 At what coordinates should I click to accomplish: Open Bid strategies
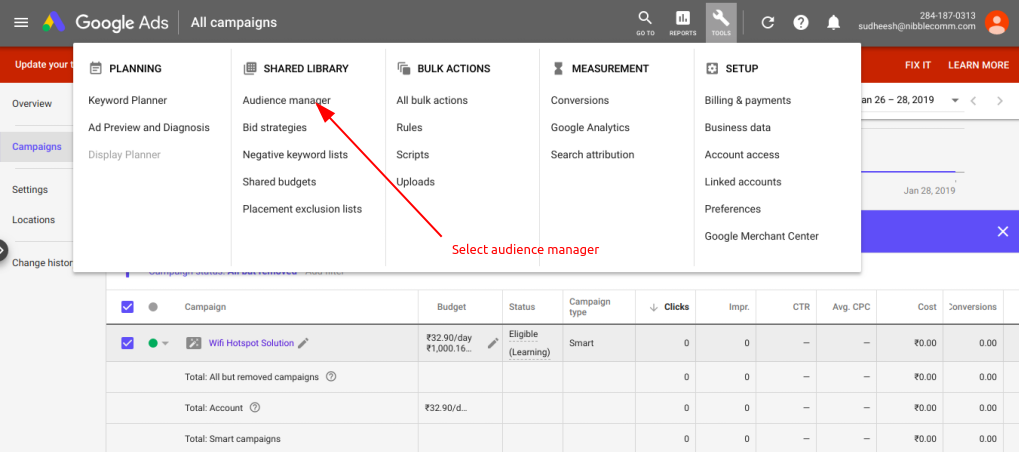[x=274, y=128]
